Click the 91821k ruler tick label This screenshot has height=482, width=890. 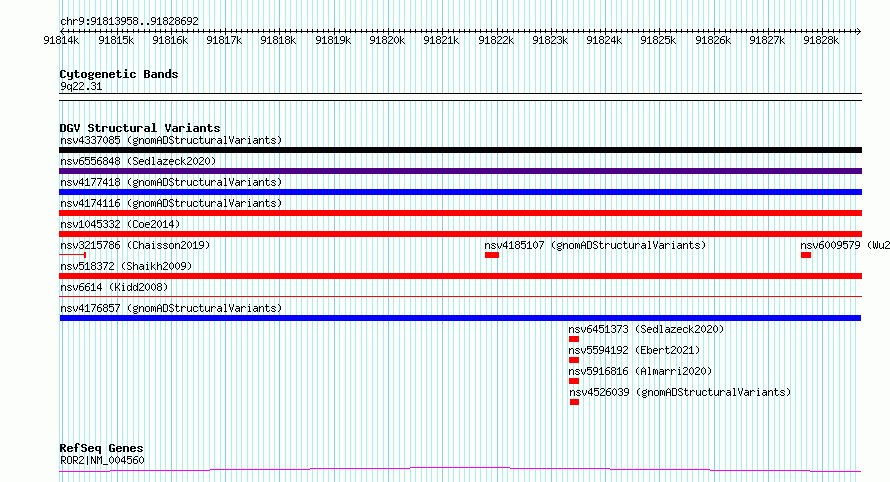coord(441,40)
